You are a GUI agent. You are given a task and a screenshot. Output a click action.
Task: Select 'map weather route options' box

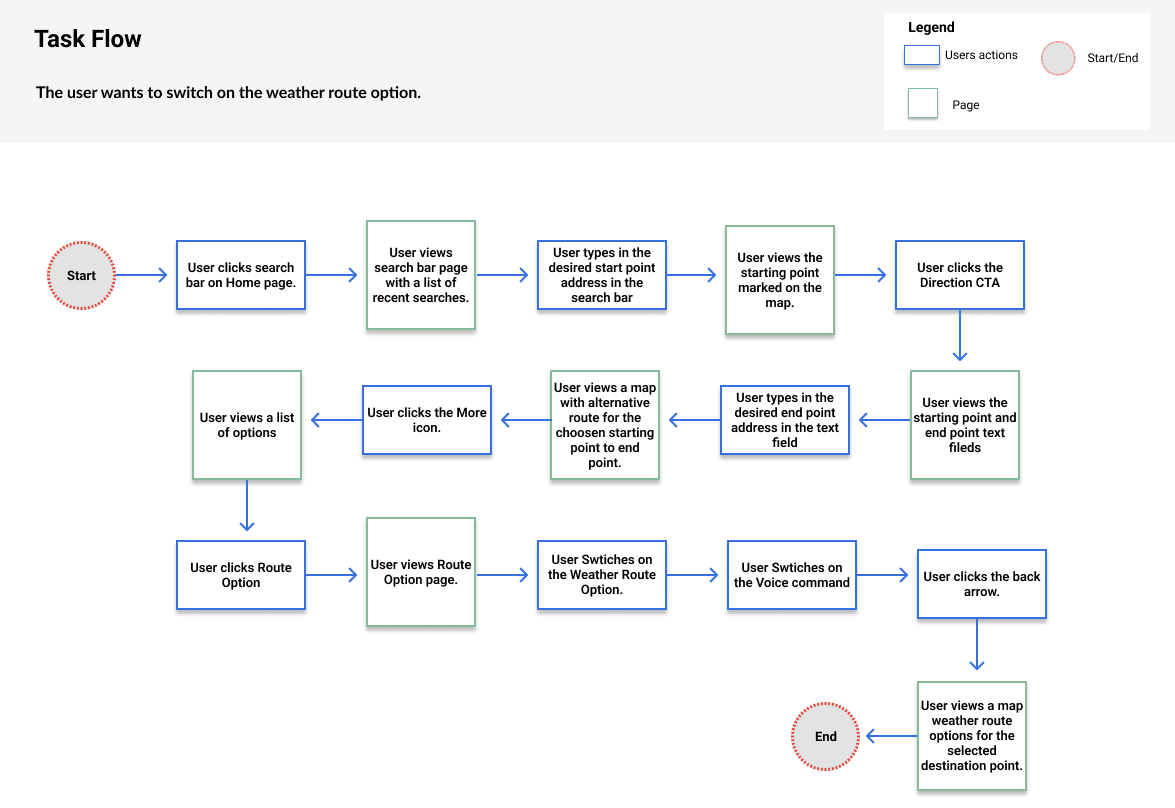tap(972, 736)
